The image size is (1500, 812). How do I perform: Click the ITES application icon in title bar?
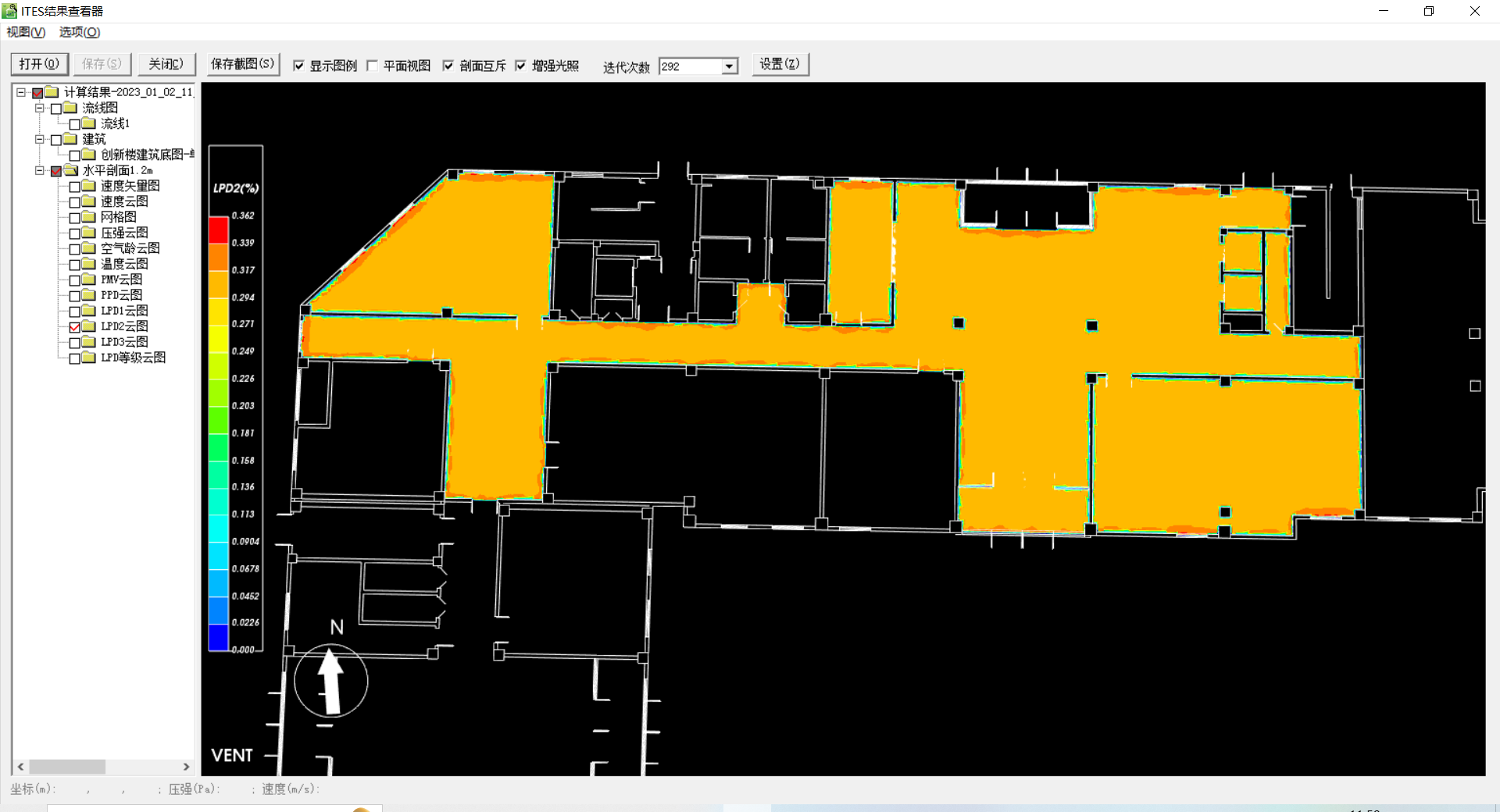tap(9, 11)
